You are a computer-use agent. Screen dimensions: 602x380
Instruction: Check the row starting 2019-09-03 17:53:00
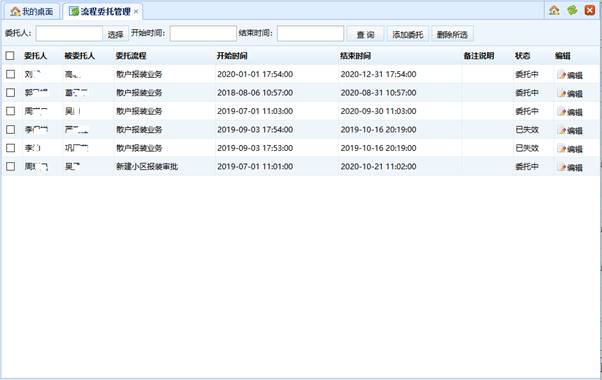(x=10, y=148)
